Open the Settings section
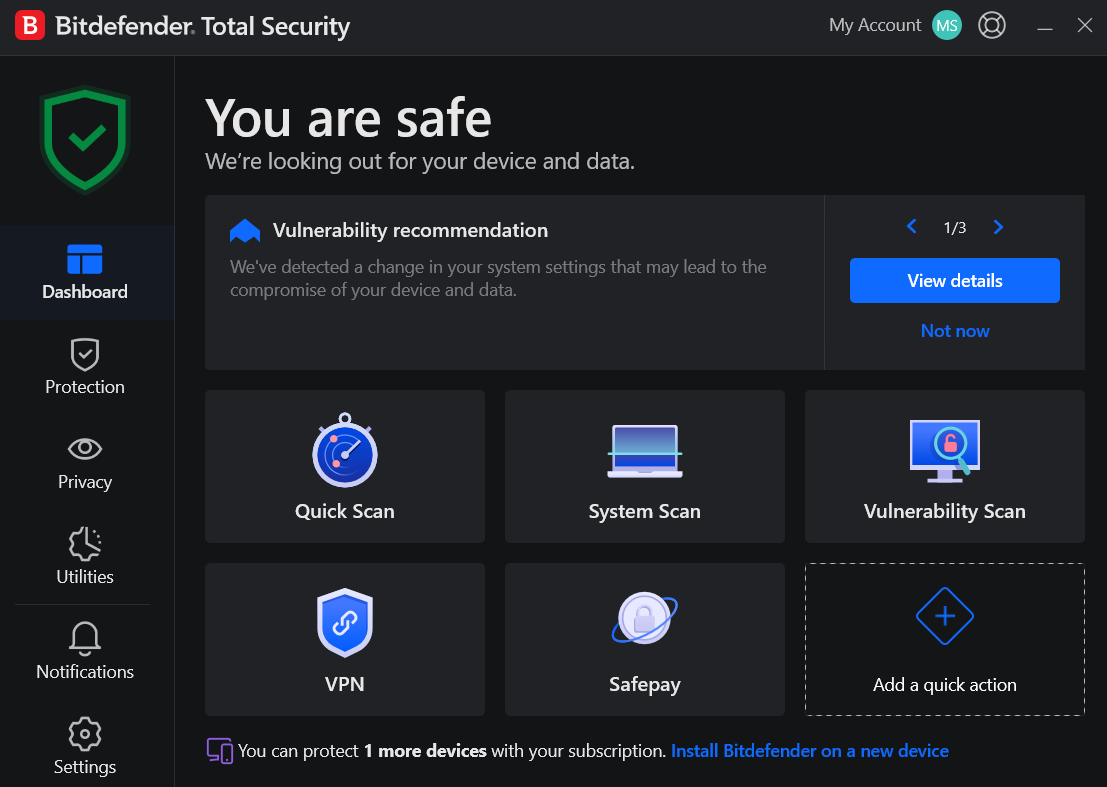1107x787 pixels. [85, 747]
